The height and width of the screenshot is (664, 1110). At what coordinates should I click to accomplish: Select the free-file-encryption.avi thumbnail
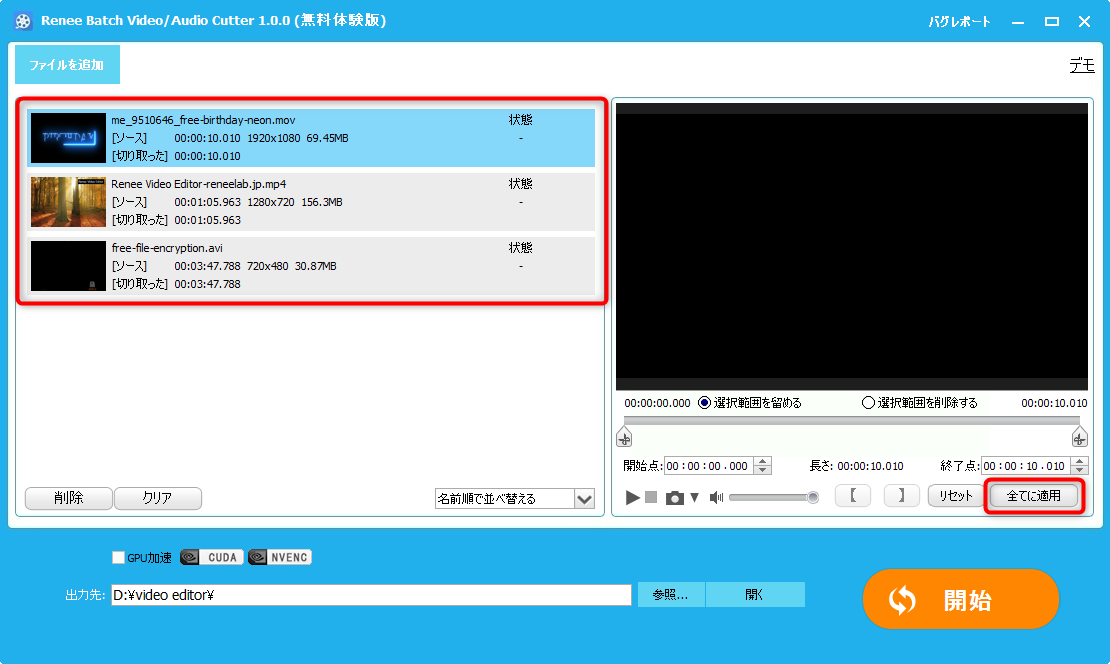click(68, 266)
